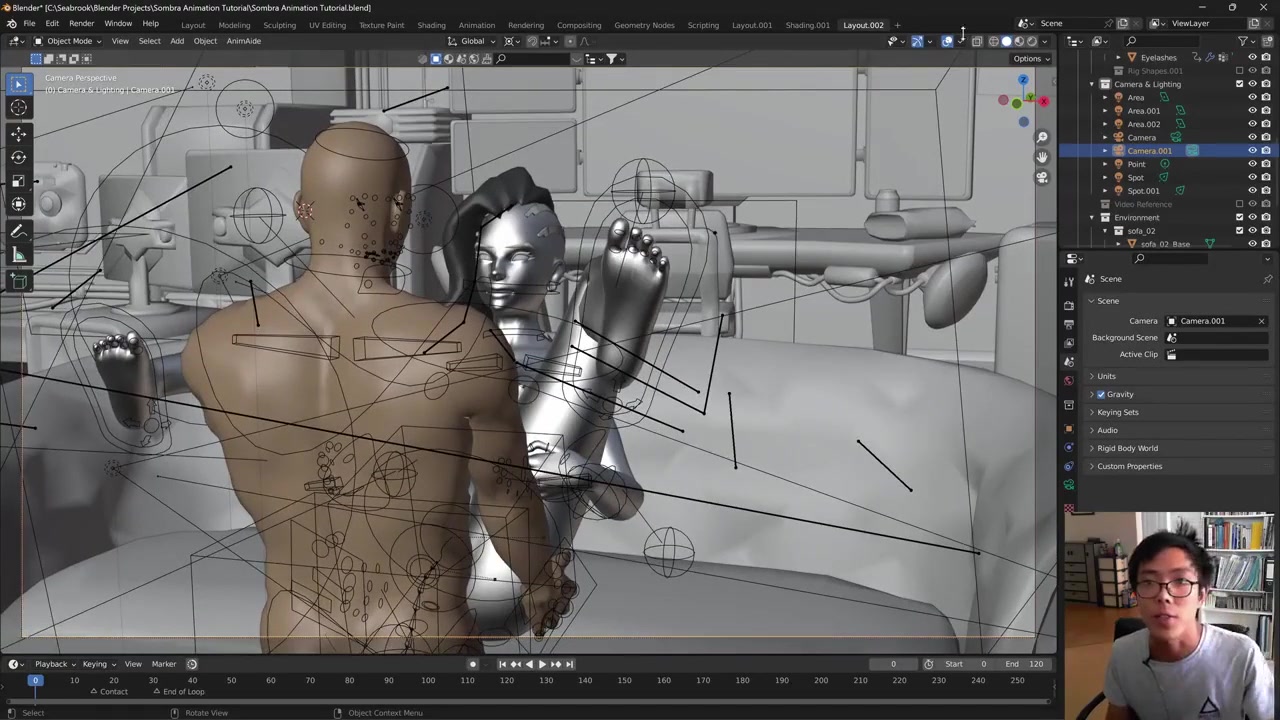
Task: Expand the Units panel
Action: (1106, 376)
